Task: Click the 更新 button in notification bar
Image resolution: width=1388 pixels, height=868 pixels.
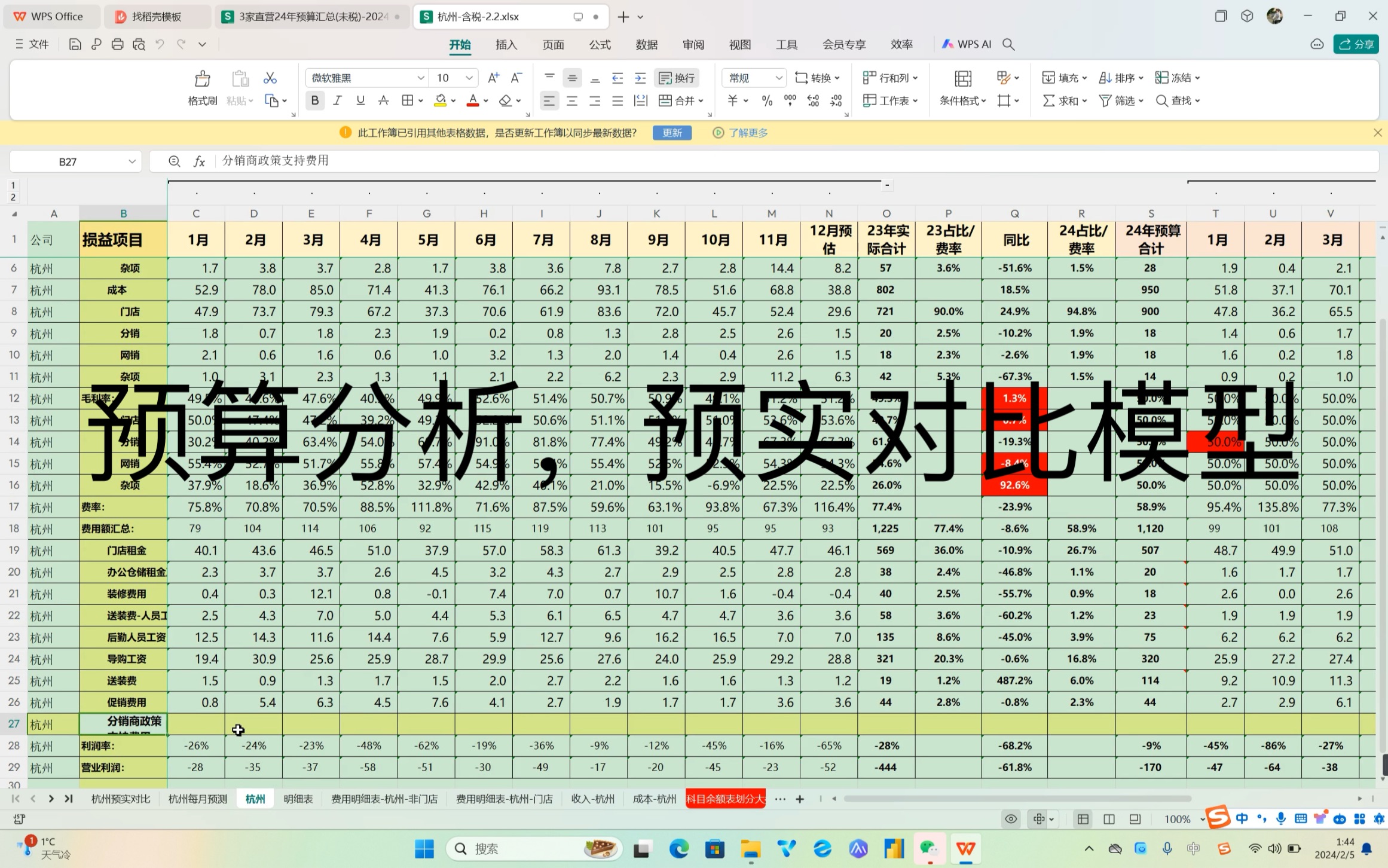Action: pyautogui.click(x=672, y=133)
